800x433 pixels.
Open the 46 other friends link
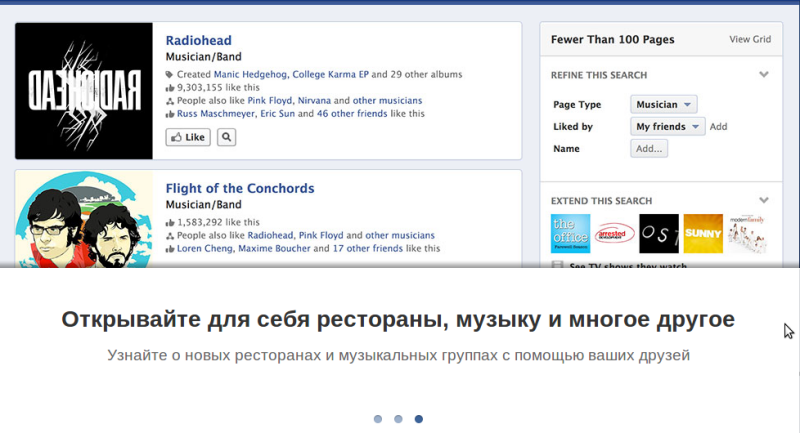coord(352,114)
